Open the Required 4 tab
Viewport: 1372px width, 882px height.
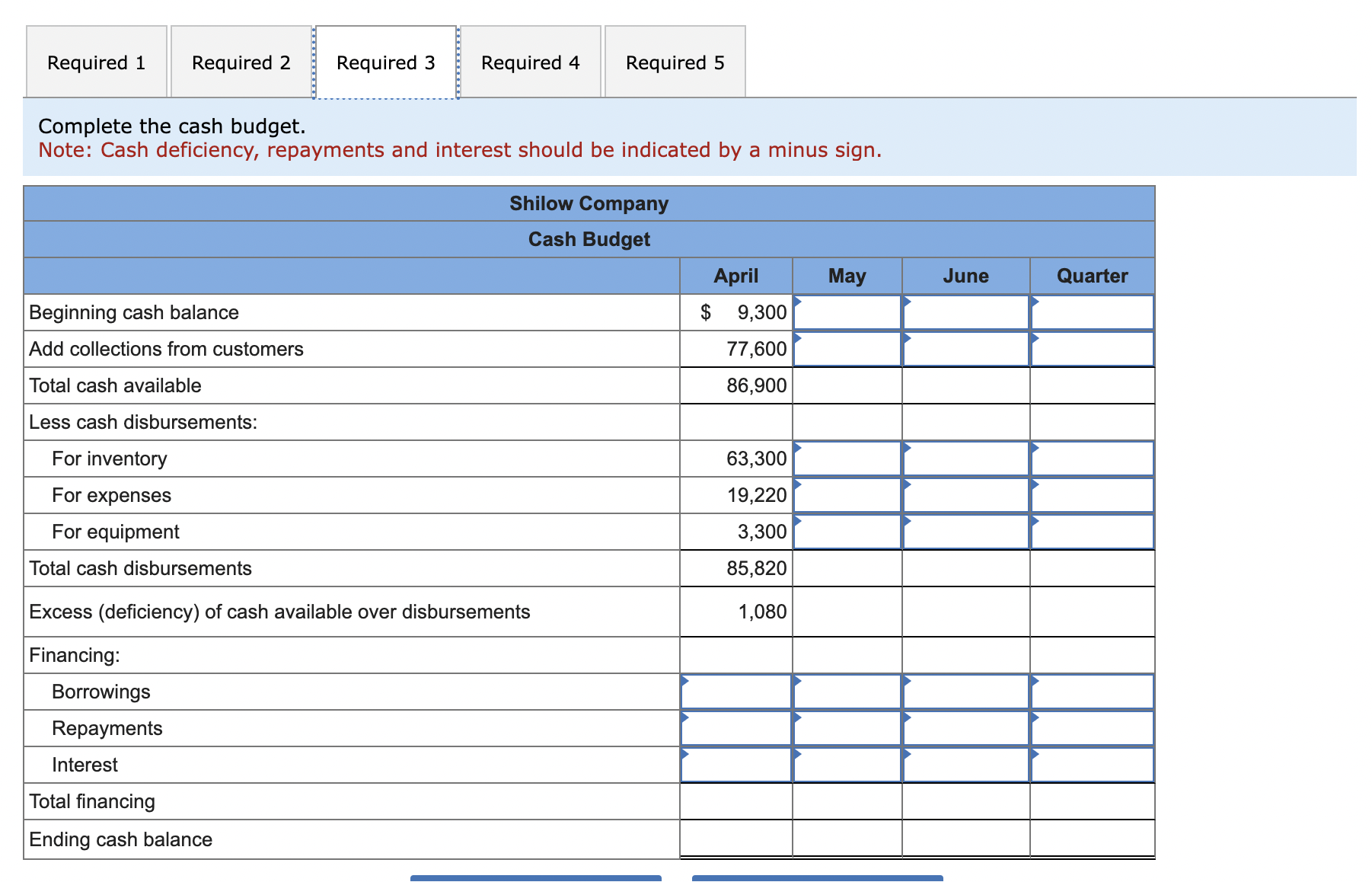pos(531,62)
